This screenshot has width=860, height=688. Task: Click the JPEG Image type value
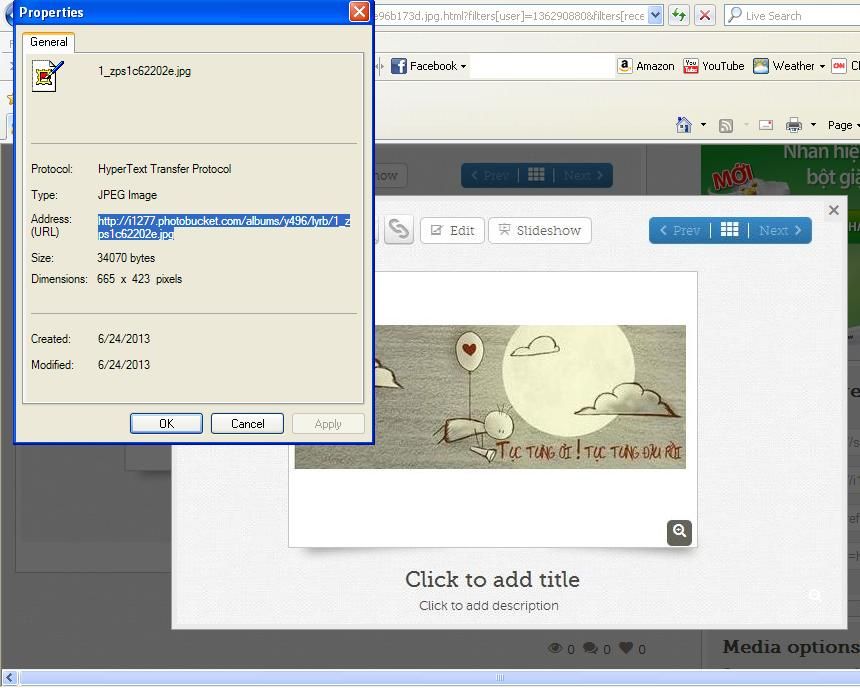click(127, 195)
